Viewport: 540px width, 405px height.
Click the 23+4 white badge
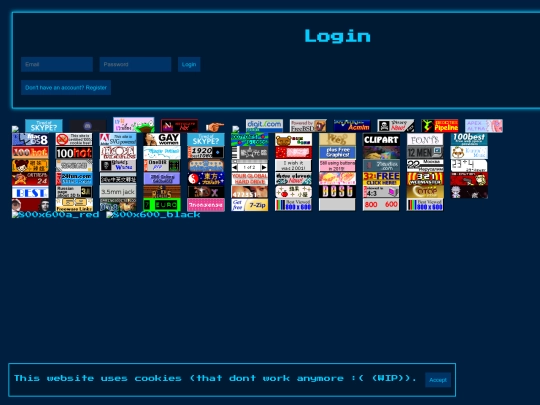coord(469,166)
